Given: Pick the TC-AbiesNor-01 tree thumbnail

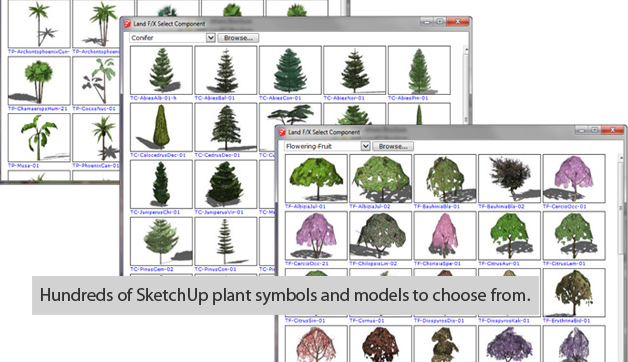Looking at the screenshot, I should click(355, 70).
